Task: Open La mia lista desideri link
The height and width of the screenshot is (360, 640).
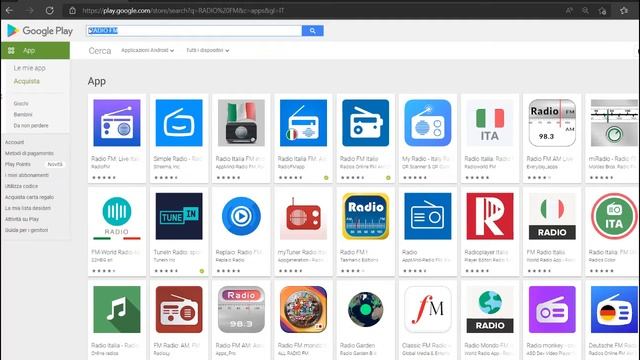Action: (x=28, y=208)
